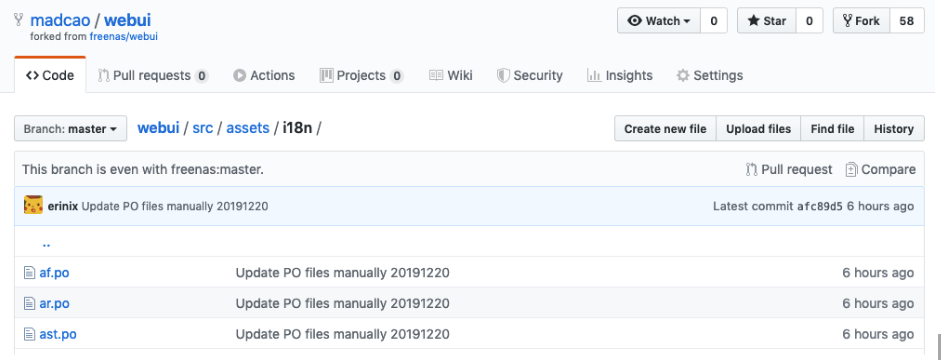Star the repository

tap(766, 21)
